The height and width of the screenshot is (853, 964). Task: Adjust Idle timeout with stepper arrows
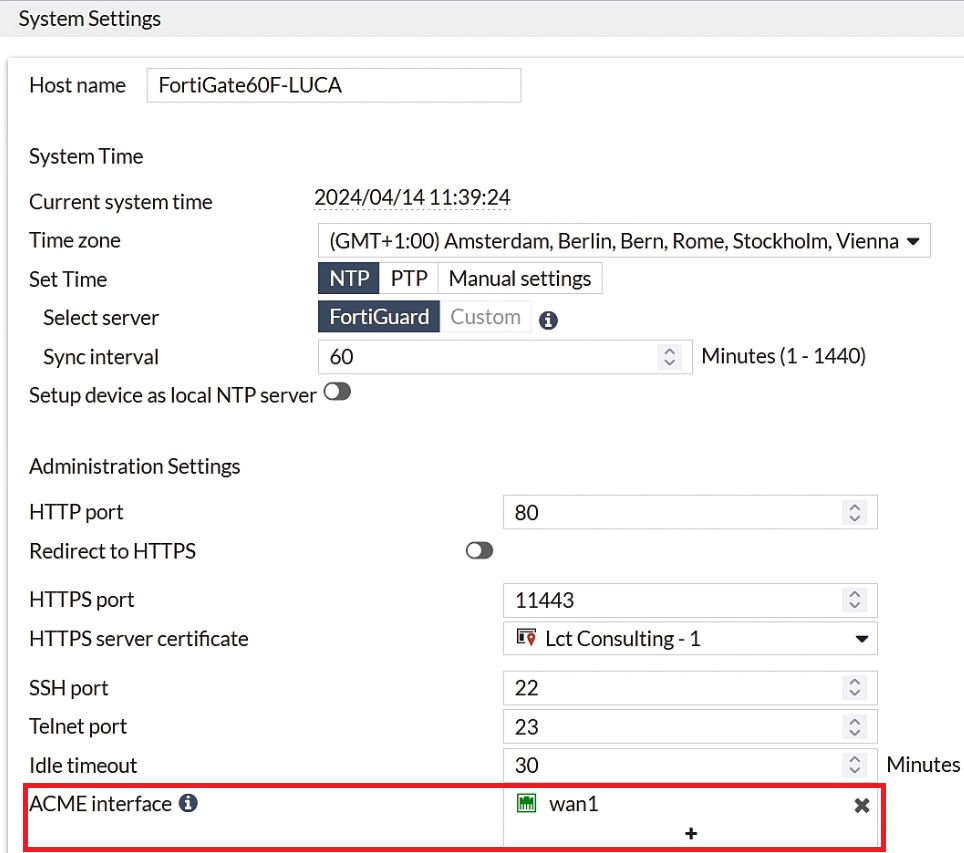coord(855,764)
